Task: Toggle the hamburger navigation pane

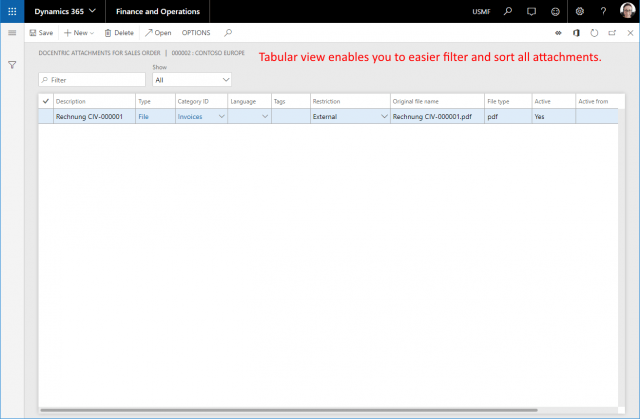Action: [x=12, y=33]
